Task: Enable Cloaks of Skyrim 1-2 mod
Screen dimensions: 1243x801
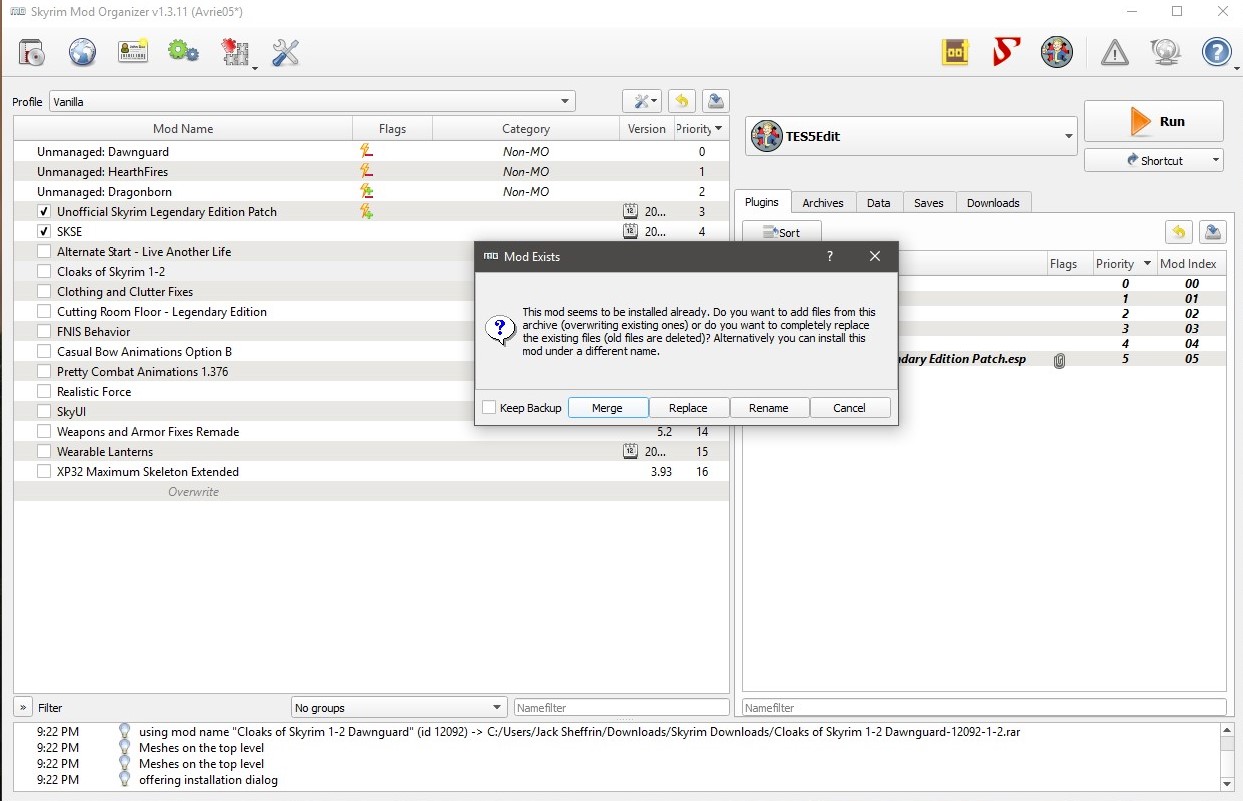Action: point(44,272)
